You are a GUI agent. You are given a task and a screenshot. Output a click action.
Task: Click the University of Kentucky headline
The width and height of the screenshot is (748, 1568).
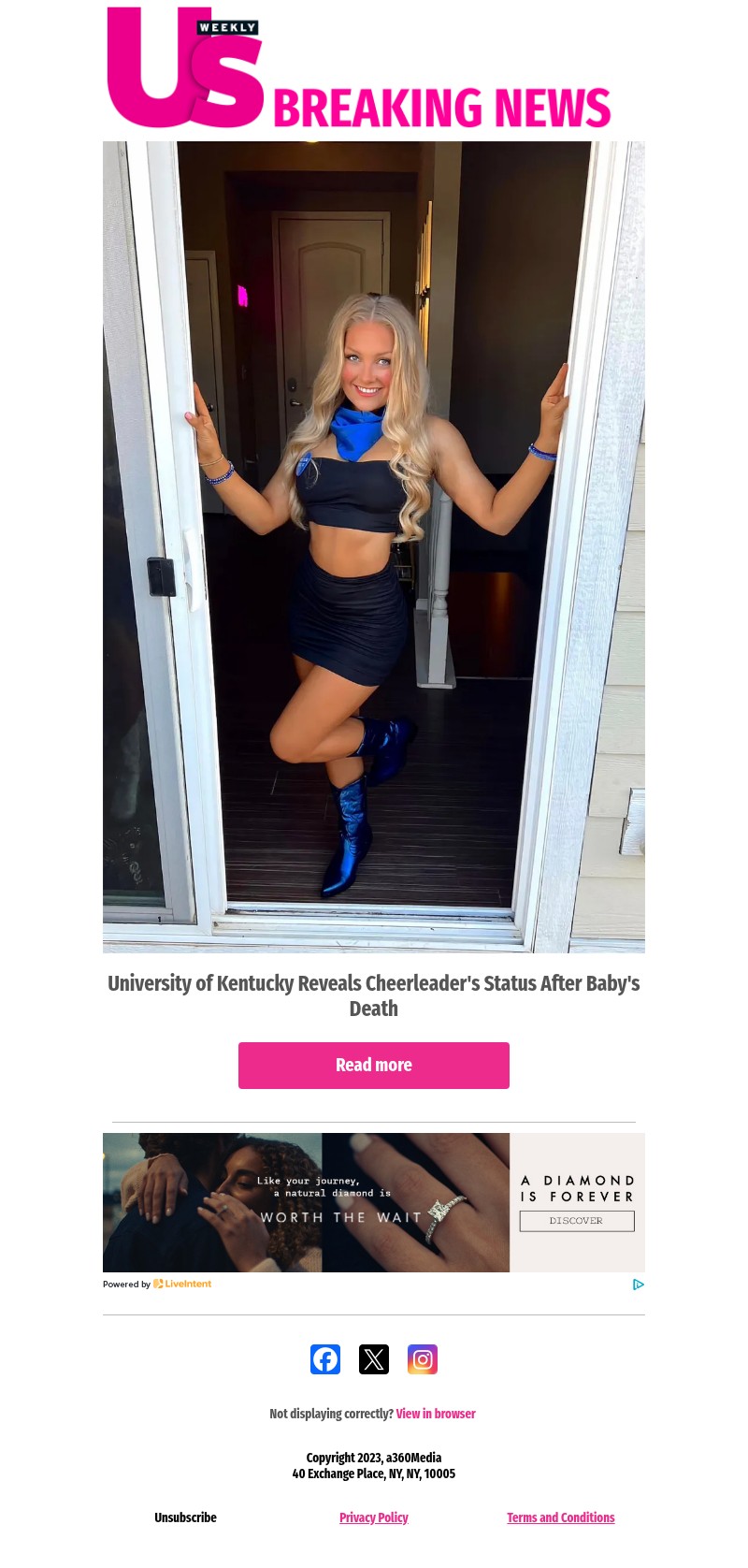(x=374, y=995)
